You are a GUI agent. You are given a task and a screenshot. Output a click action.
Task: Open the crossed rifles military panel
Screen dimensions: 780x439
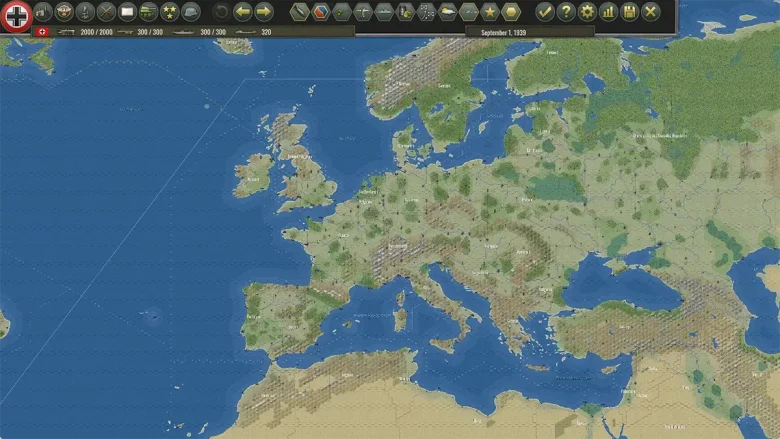[x=106, y=12]
